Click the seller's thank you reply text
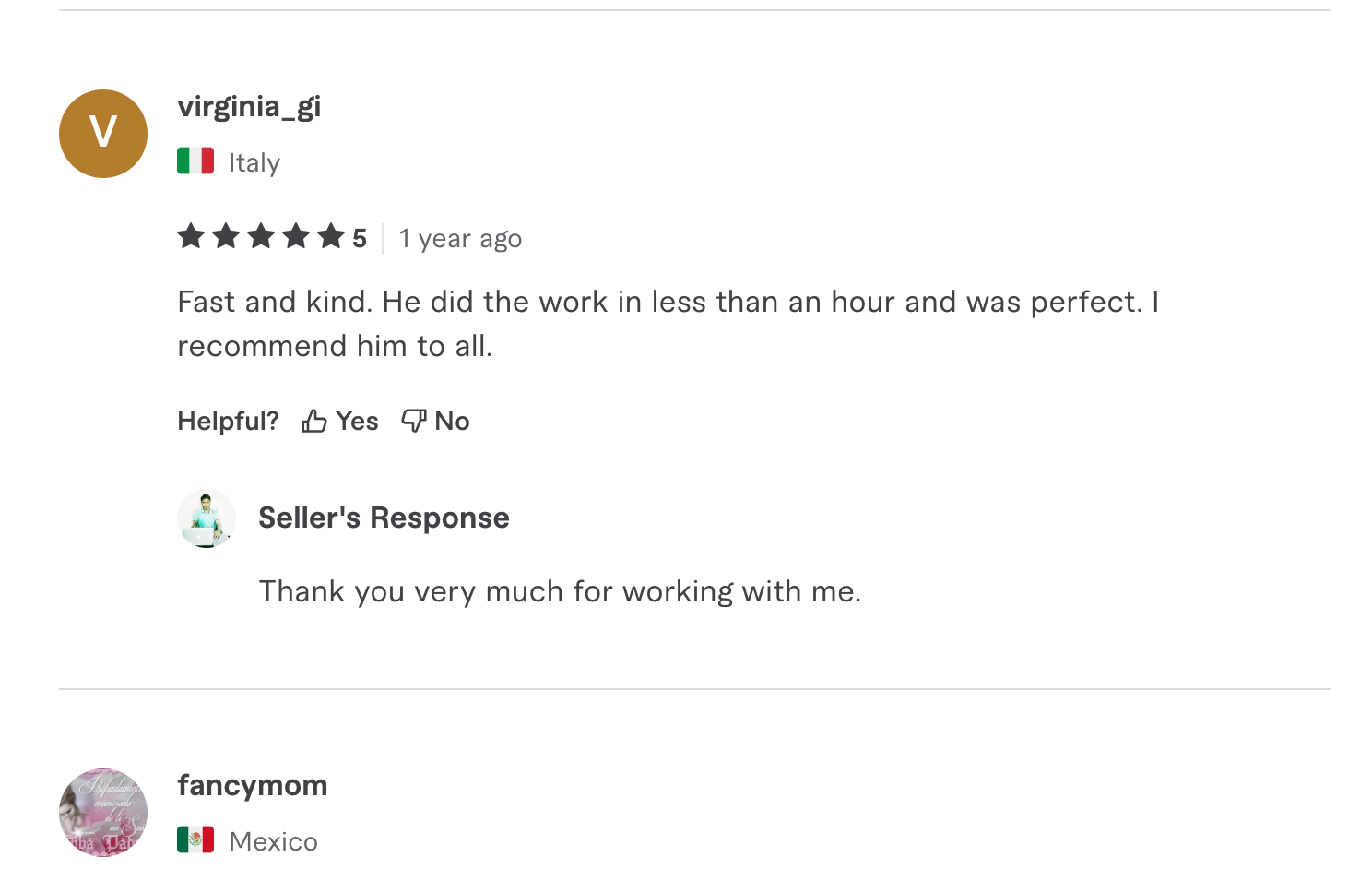 coord(560,591)
